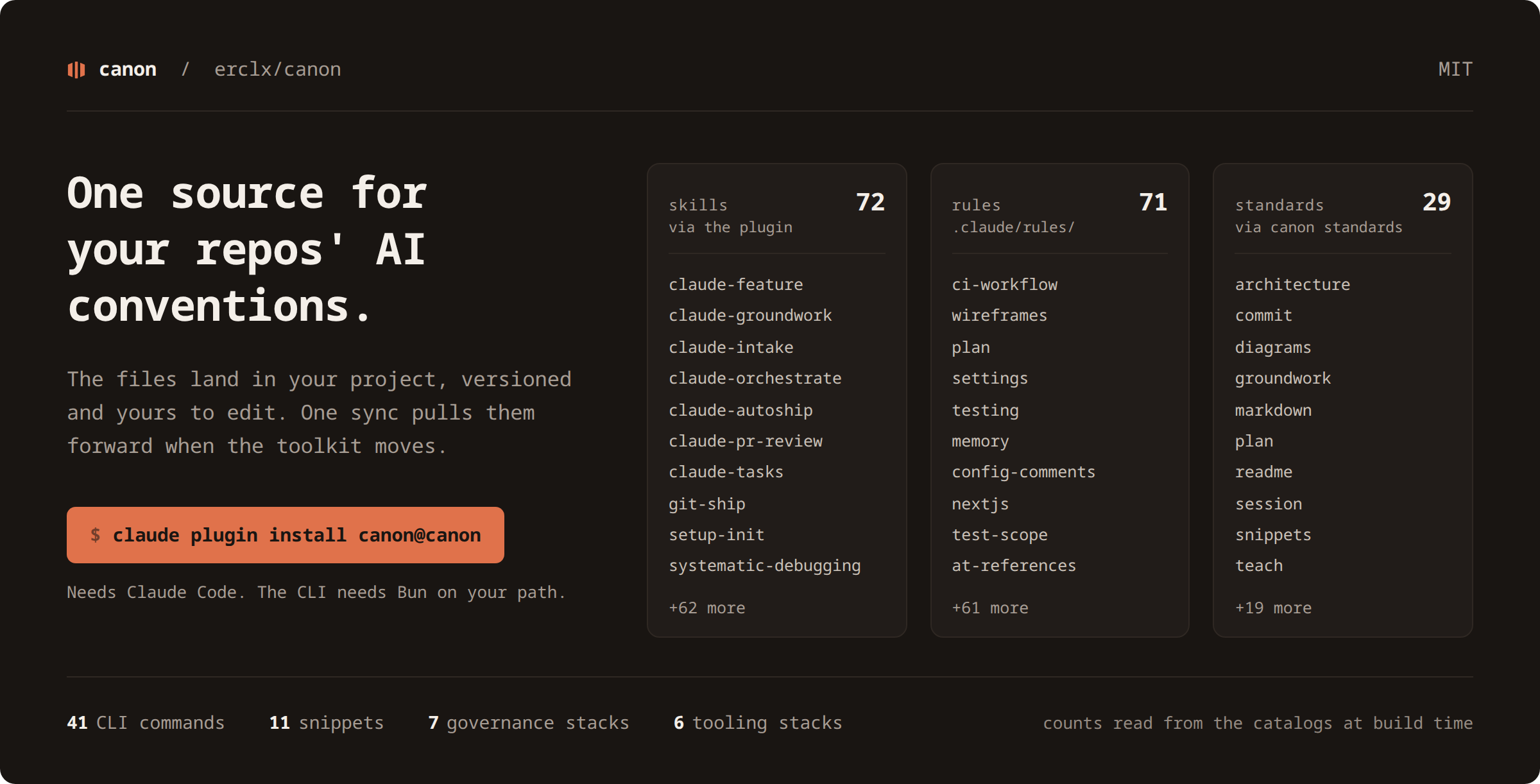
Task: Select wireframes rule entry
Action: coord(999,316)
